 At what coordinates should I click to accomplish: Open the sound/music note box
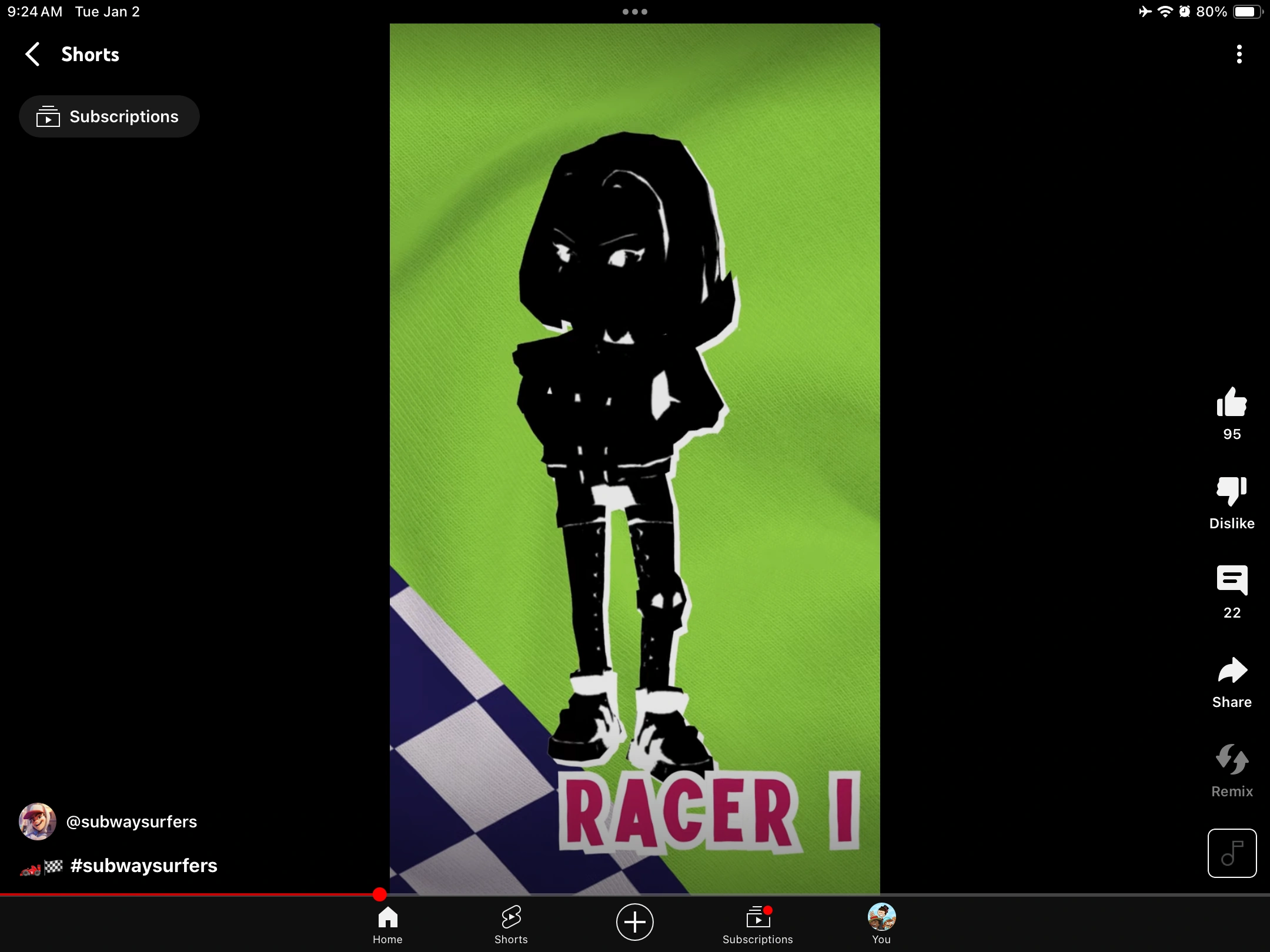point(1232,853)
